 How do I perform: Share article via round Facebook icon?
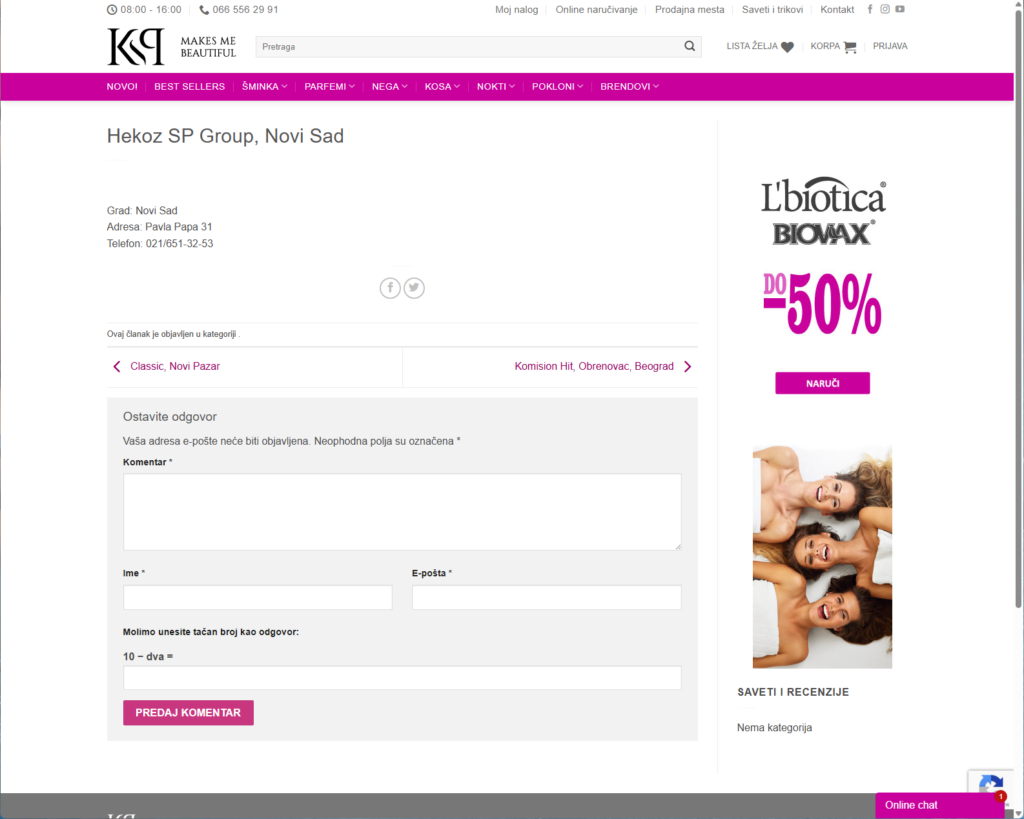point(390,288)
